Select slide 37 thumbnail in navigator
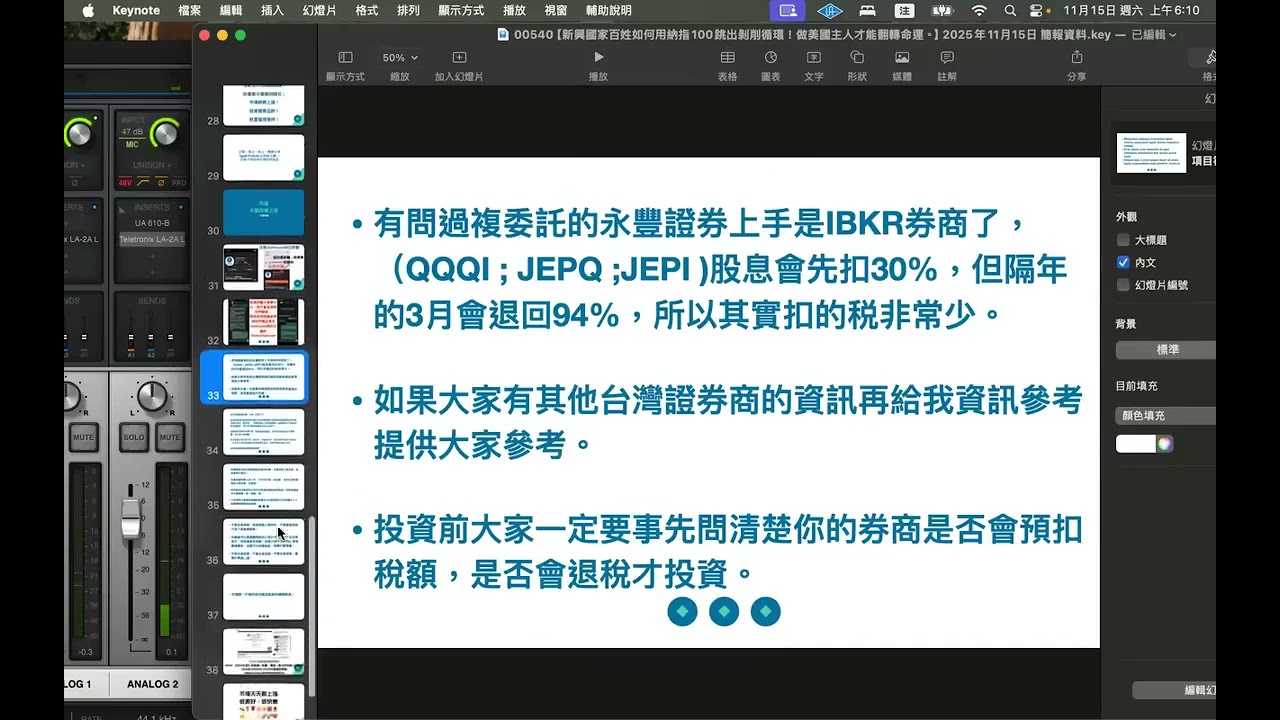Screen dimensions: 1280x720 pos(264,597)
